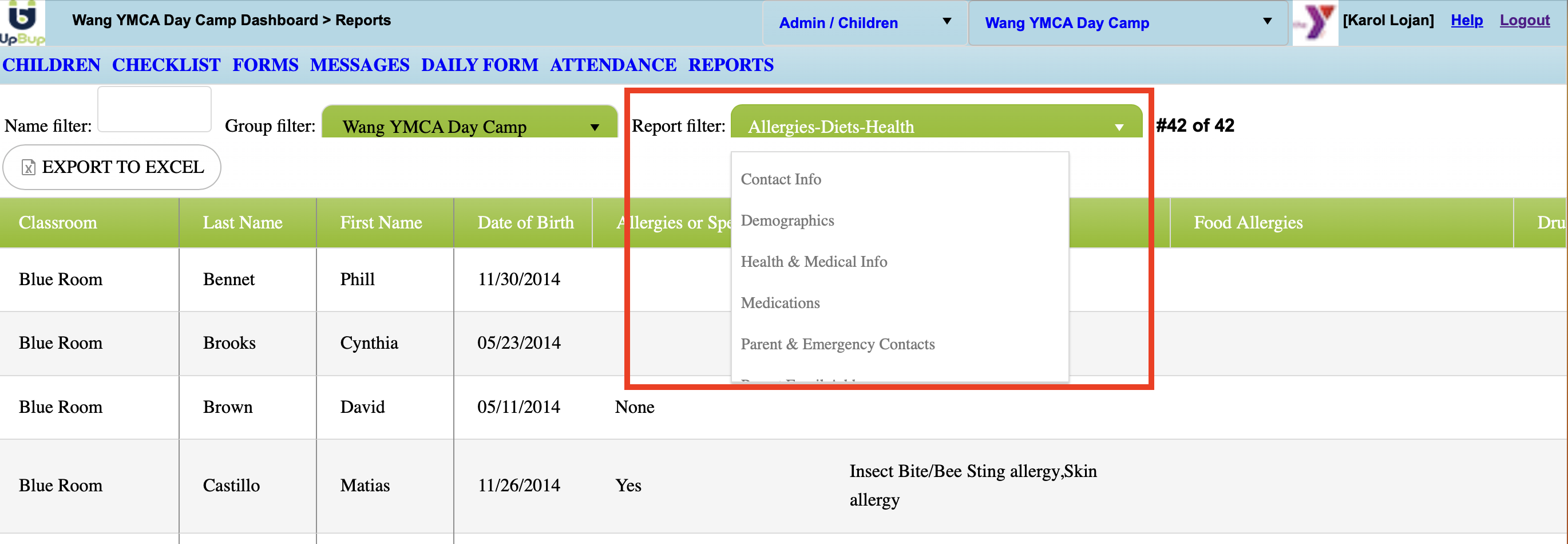Open the MESSAGES tab

(360, 65)
